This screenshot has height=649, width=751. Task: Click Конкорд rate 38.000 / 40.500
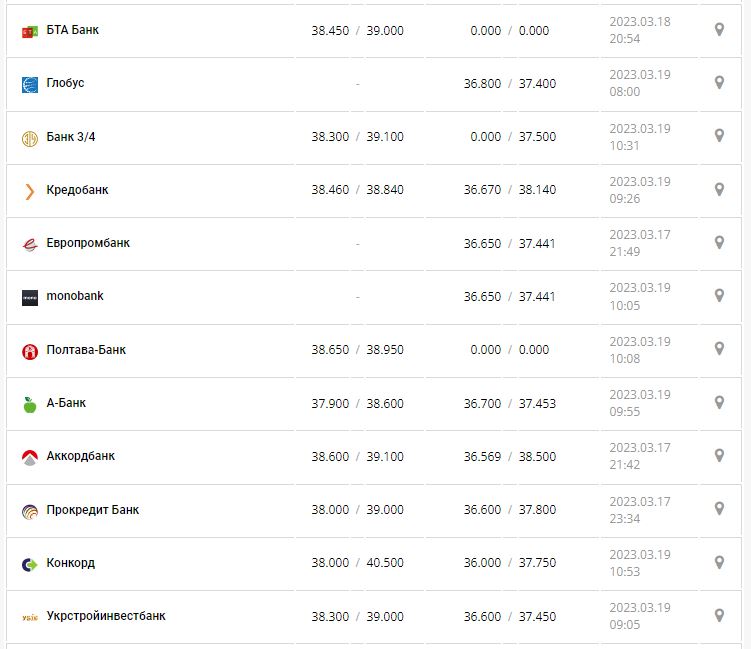[357, 563]
